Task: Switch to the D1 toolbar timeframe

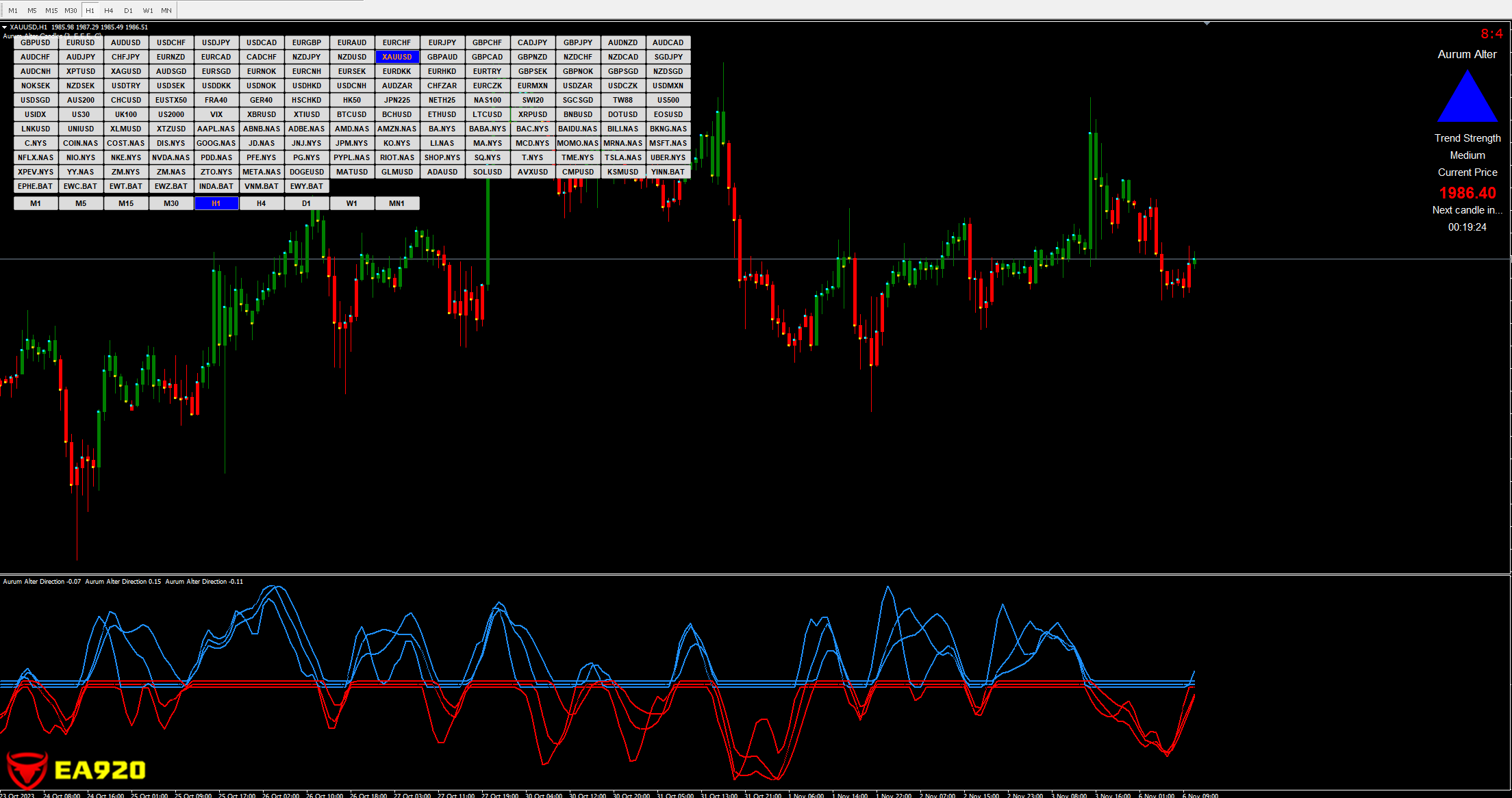Action: click(x=128, y=10)
